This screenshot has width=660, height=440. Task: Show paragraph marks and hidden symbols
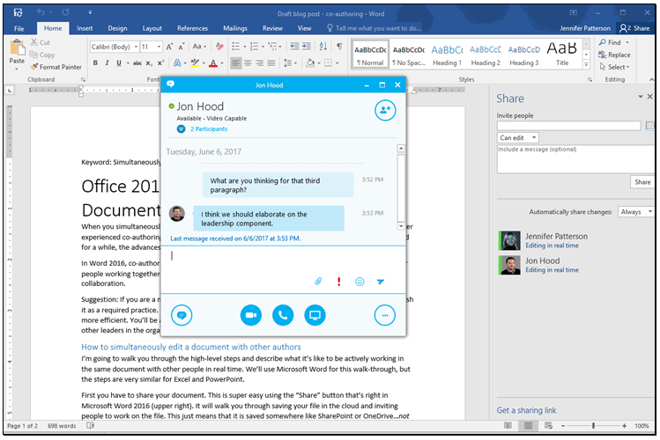click(339, 46)
